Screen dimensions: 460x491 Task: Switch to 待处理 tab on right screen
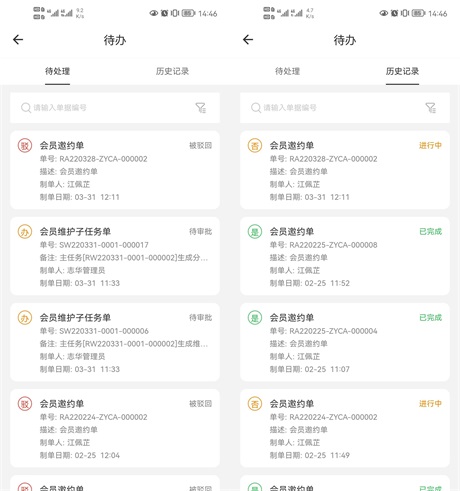point(287,71)
